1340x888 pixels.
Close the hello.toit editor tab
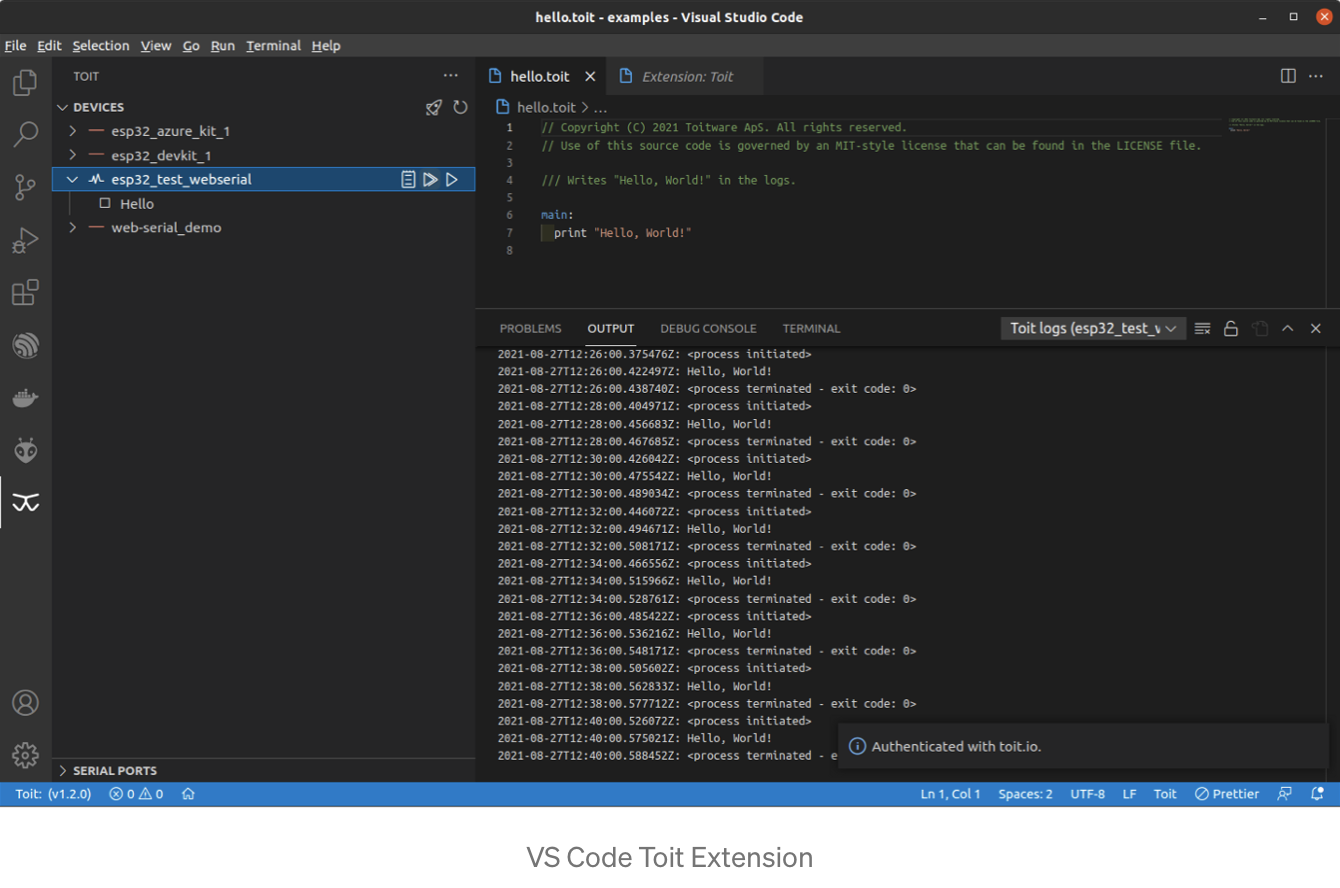tap(590, 76)
